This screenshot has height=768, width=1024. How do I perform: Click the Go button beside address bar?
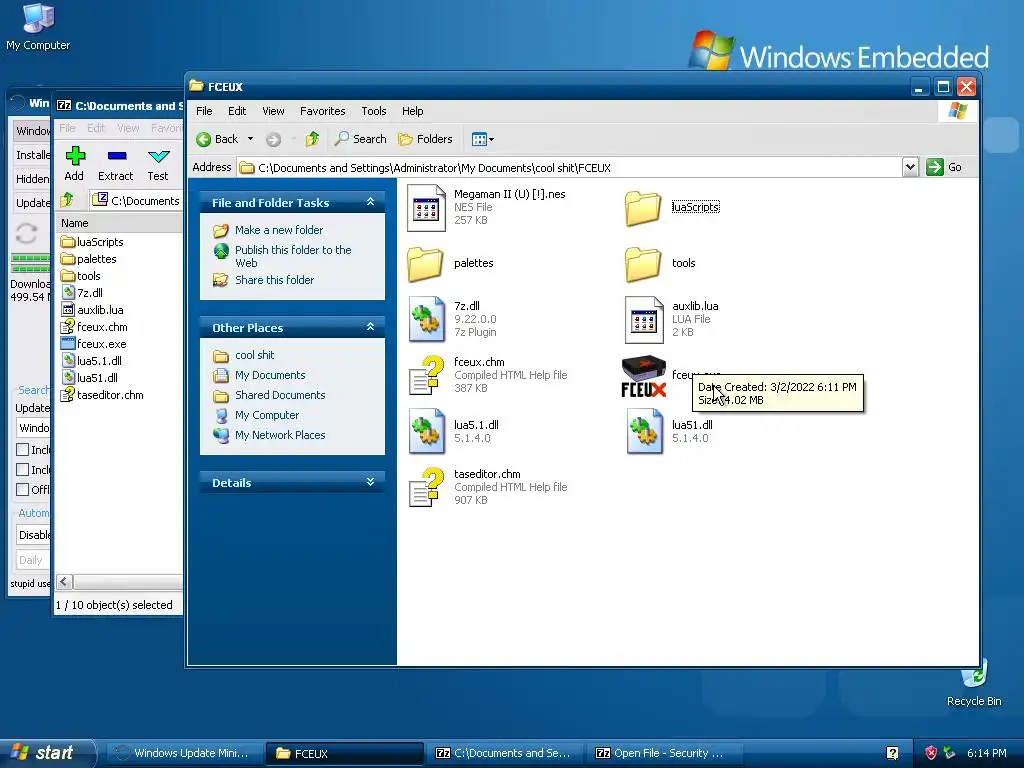[x=944, y=167]
